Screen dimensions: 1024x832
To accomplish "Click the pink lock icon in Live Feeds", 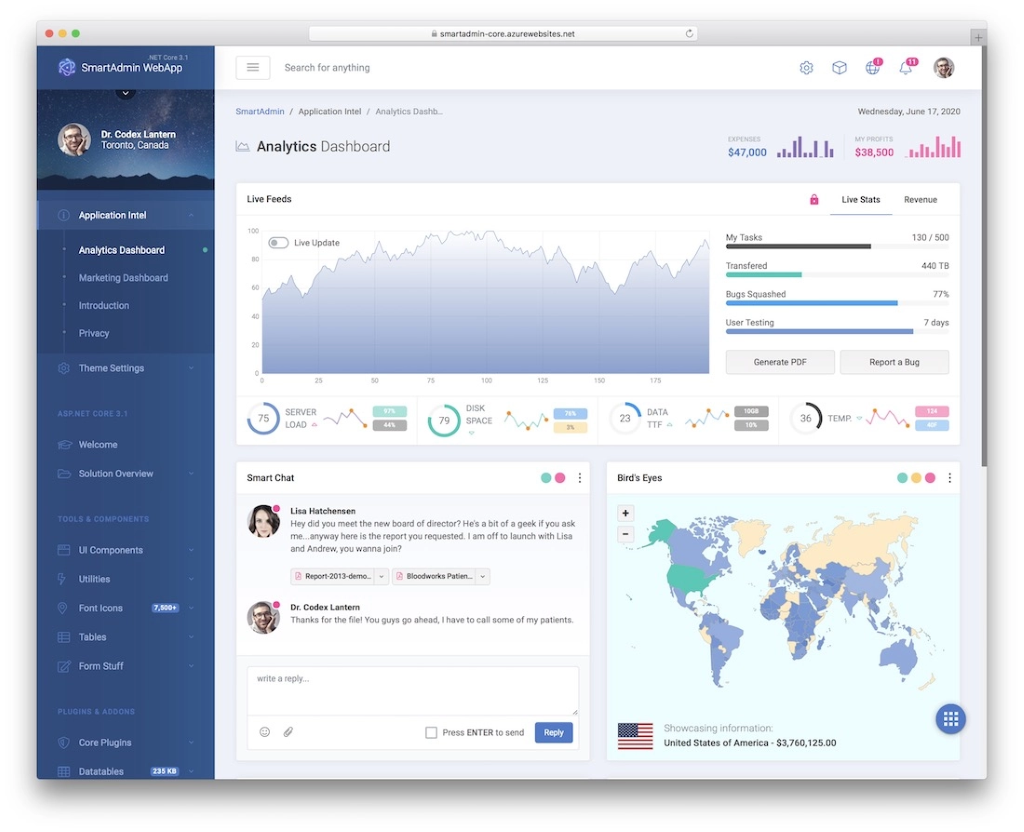I will pyautogui.click(x=814, y=200).
